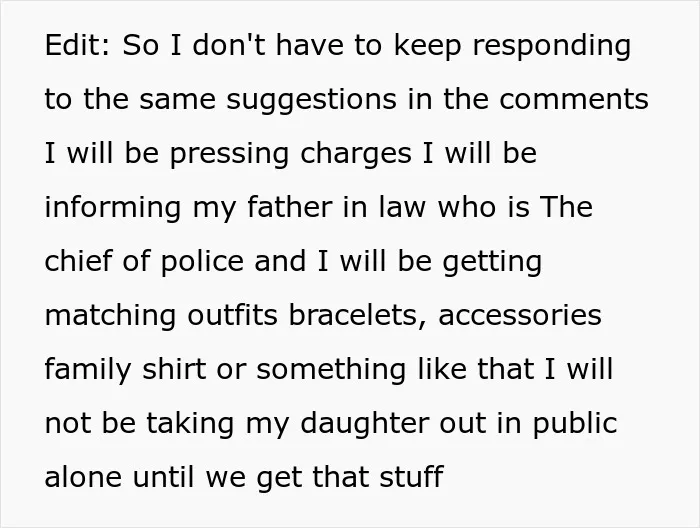
Task: Click the word "Edit:" at the start
Action: [77, 45]
